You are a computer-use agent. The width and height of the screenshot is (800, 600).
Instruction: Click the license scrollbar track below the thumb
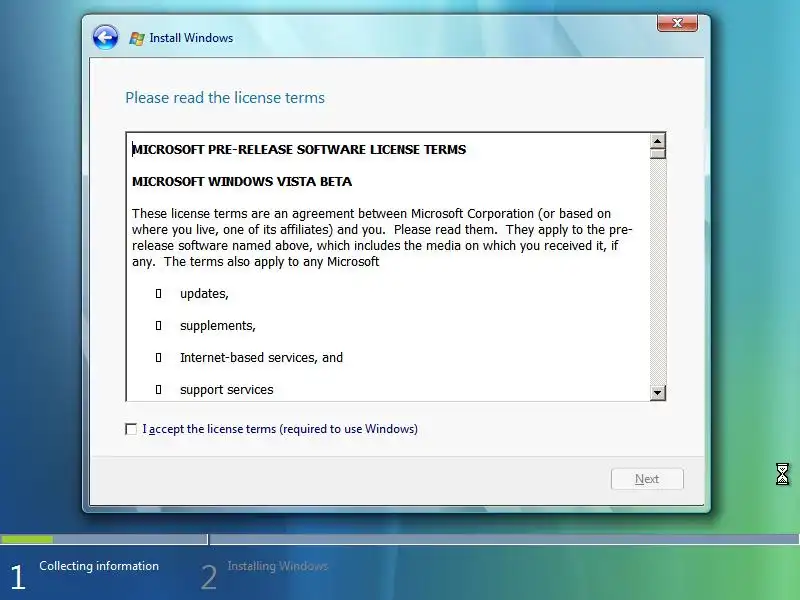pyautogui.click(x=658, y=271)
